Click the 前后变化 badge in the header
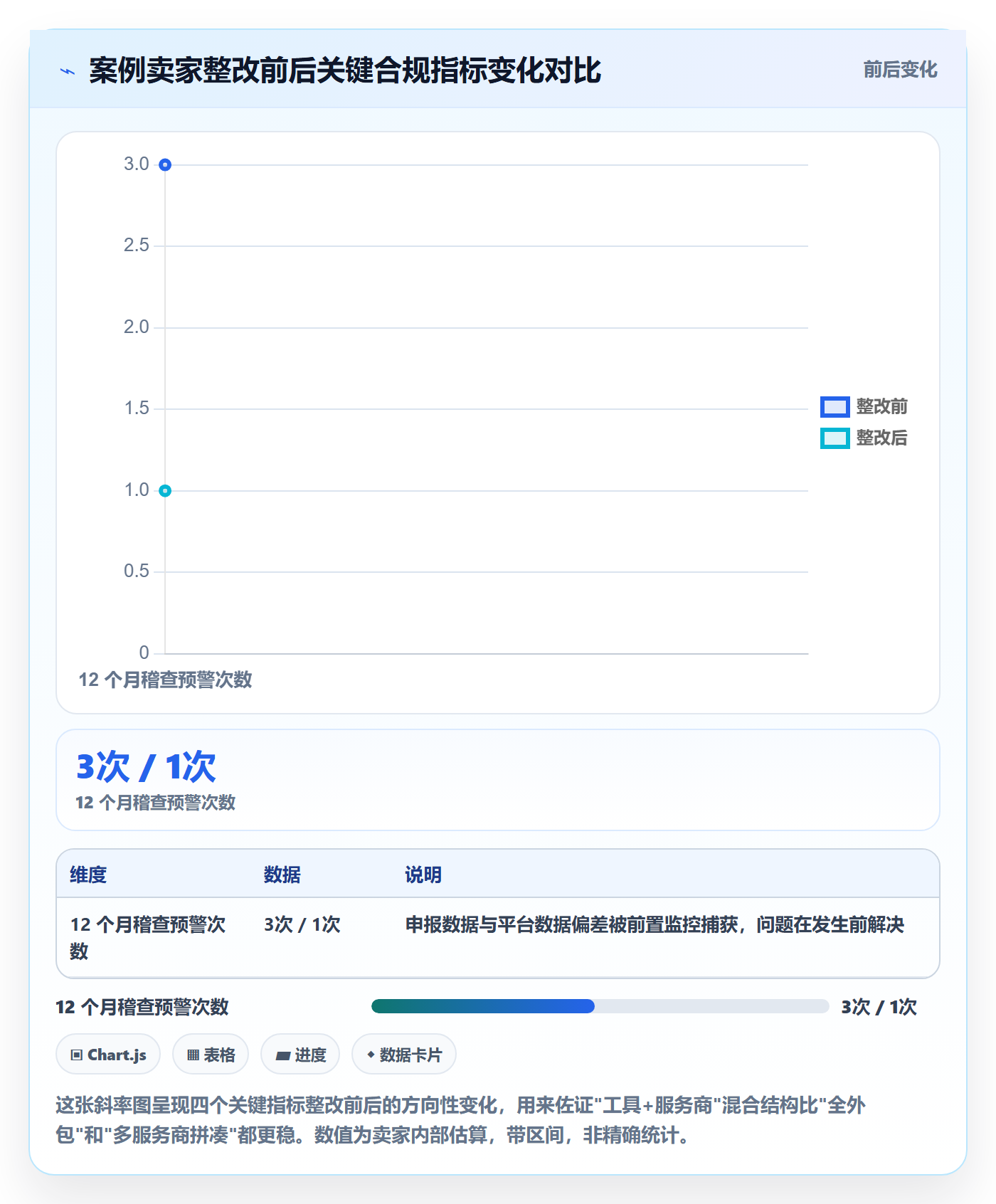 click(x=900, y=70)
